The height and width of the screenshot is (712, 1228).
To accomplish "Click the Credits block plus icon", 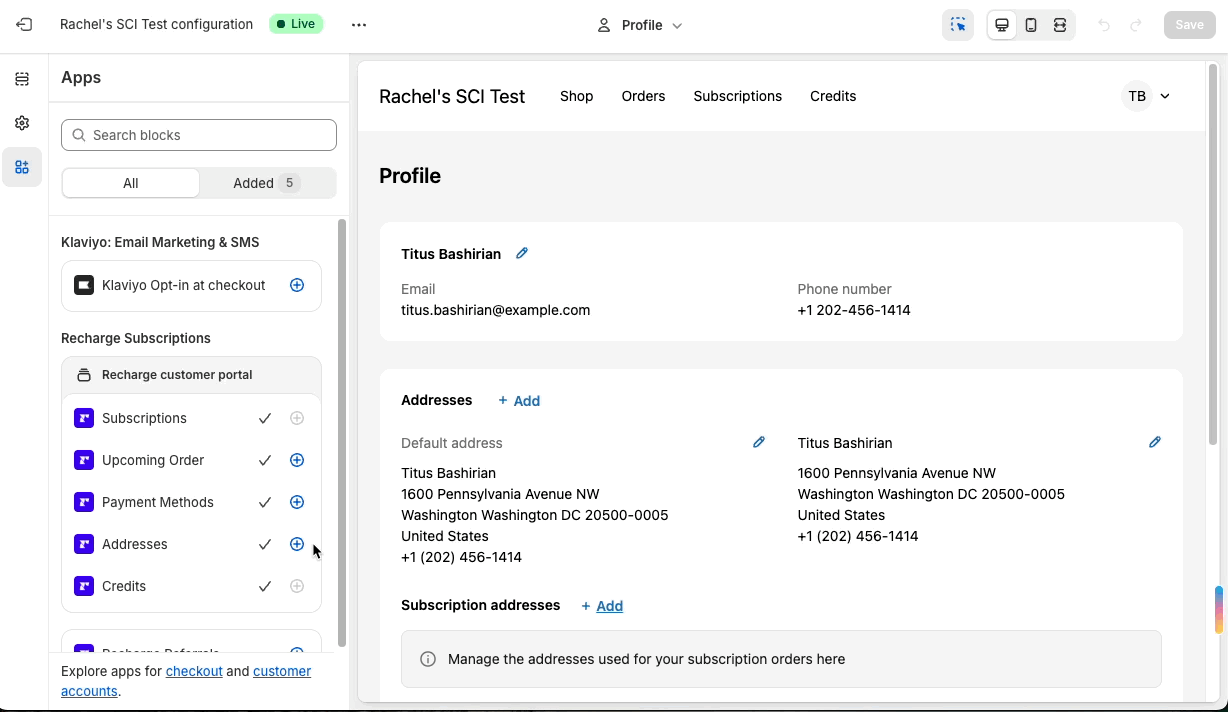I will (x=297, y=586).
